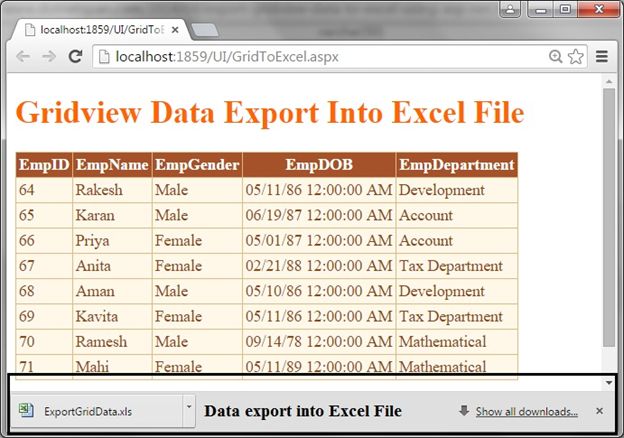Click the EmpGender column header
Image resolution: width=624 pixels, height=438 pixels.
197,165
